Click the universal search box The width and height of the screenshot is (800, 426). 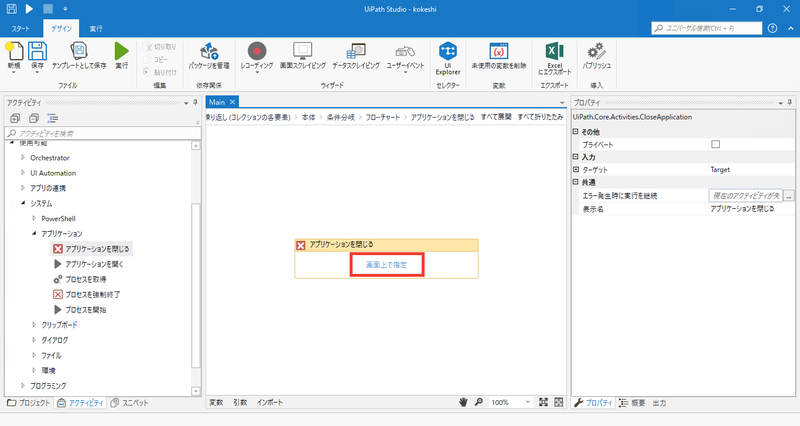click(x=707, y=28)
